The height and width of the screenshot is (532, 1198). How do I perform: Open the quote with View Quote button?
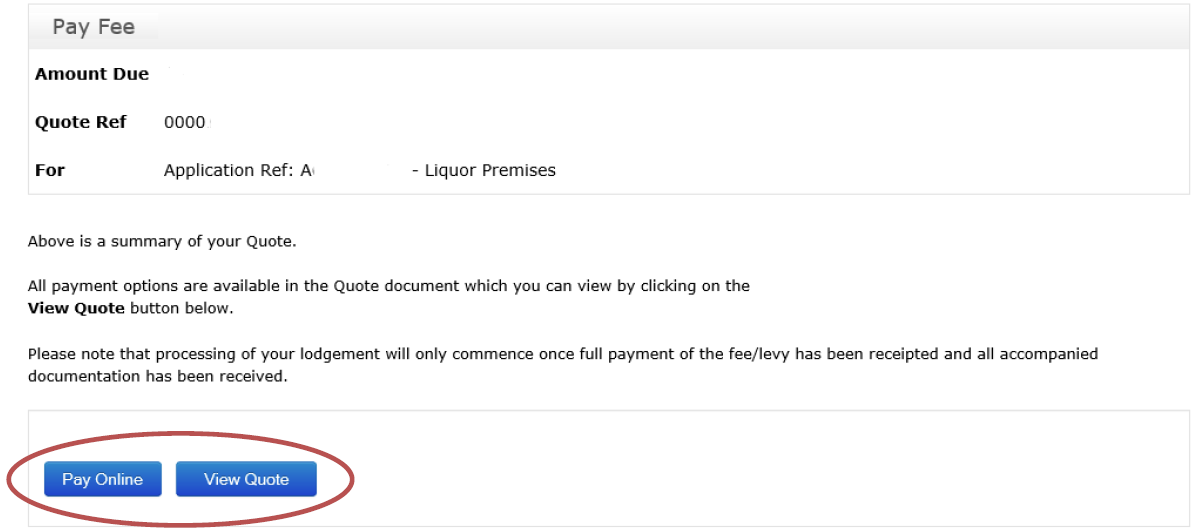click(246, 479)
